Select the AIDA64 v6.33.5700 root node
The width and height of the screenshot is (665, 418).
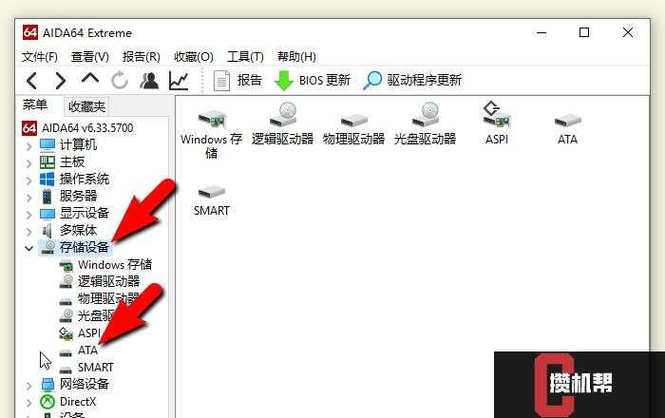click(x=77, y=128)
